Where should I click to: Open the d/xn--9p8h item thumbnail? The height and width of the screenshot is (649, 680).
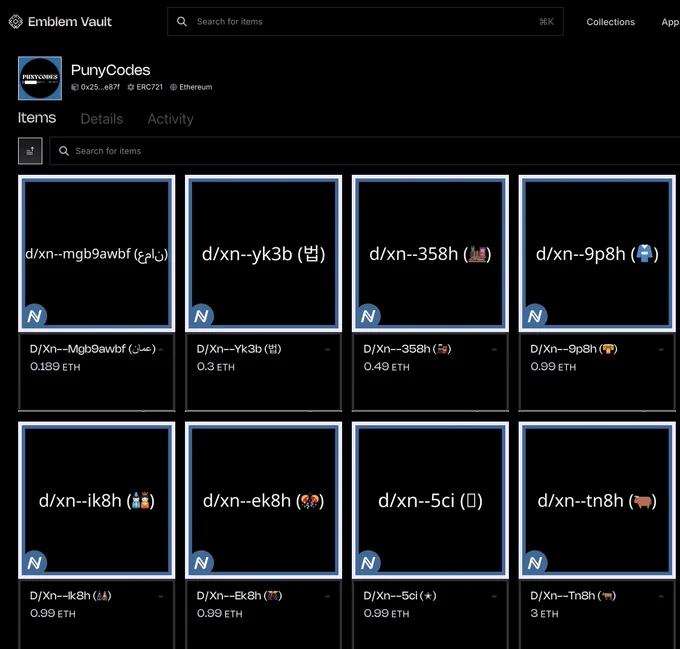coord(597,254)
